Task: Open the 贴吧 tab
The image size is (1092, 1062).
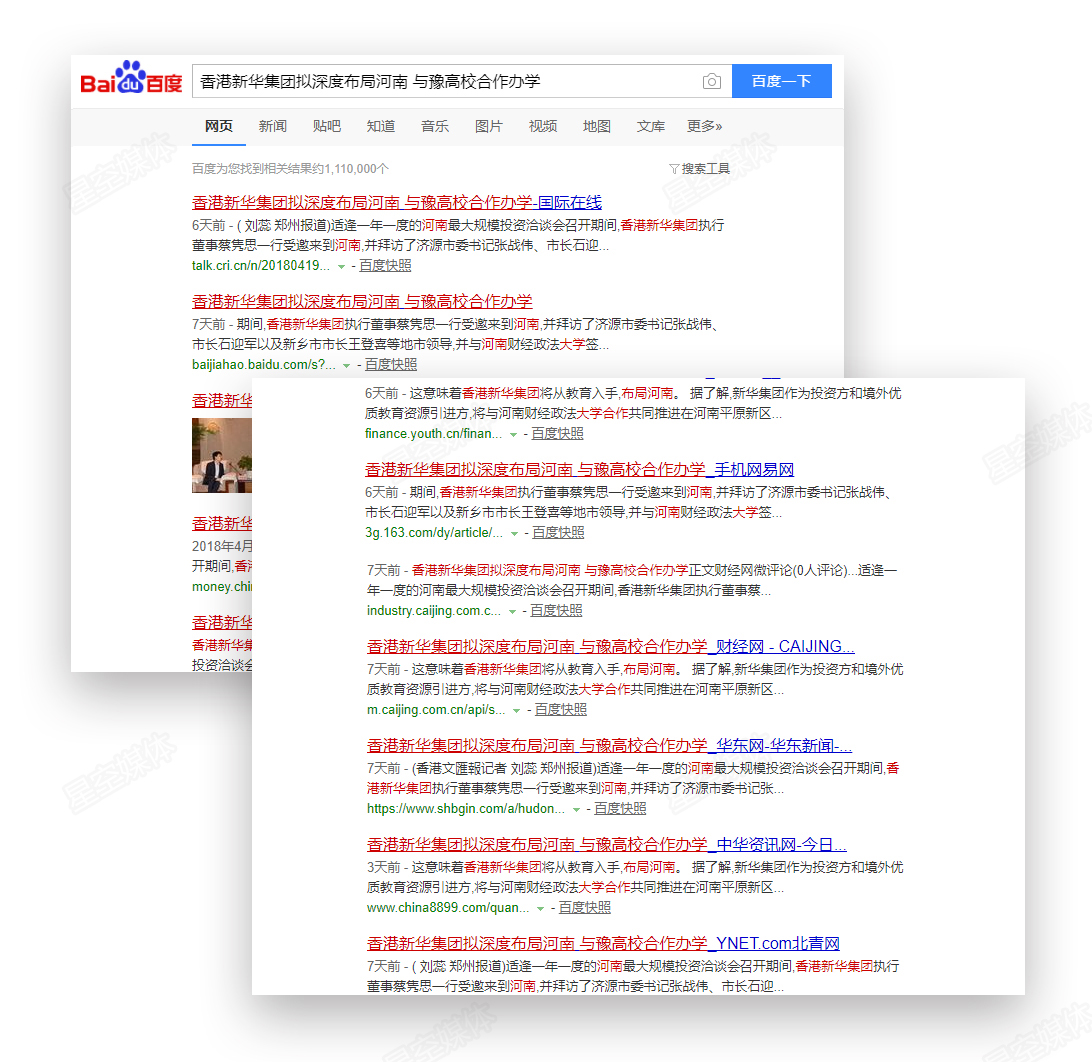Action: [x=327, y=126]
